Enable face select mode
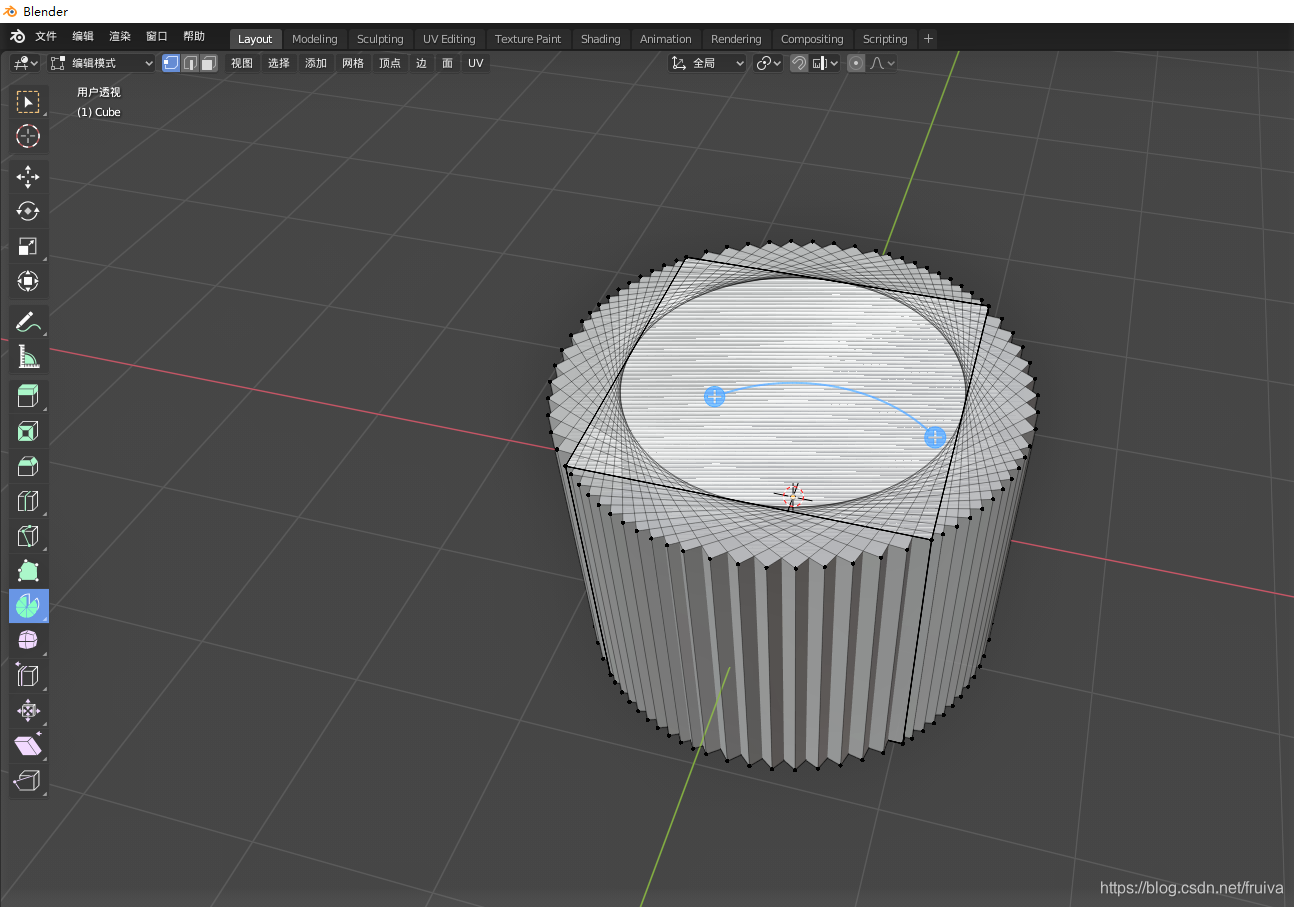 pyautogui.click(x=208, y=63)
